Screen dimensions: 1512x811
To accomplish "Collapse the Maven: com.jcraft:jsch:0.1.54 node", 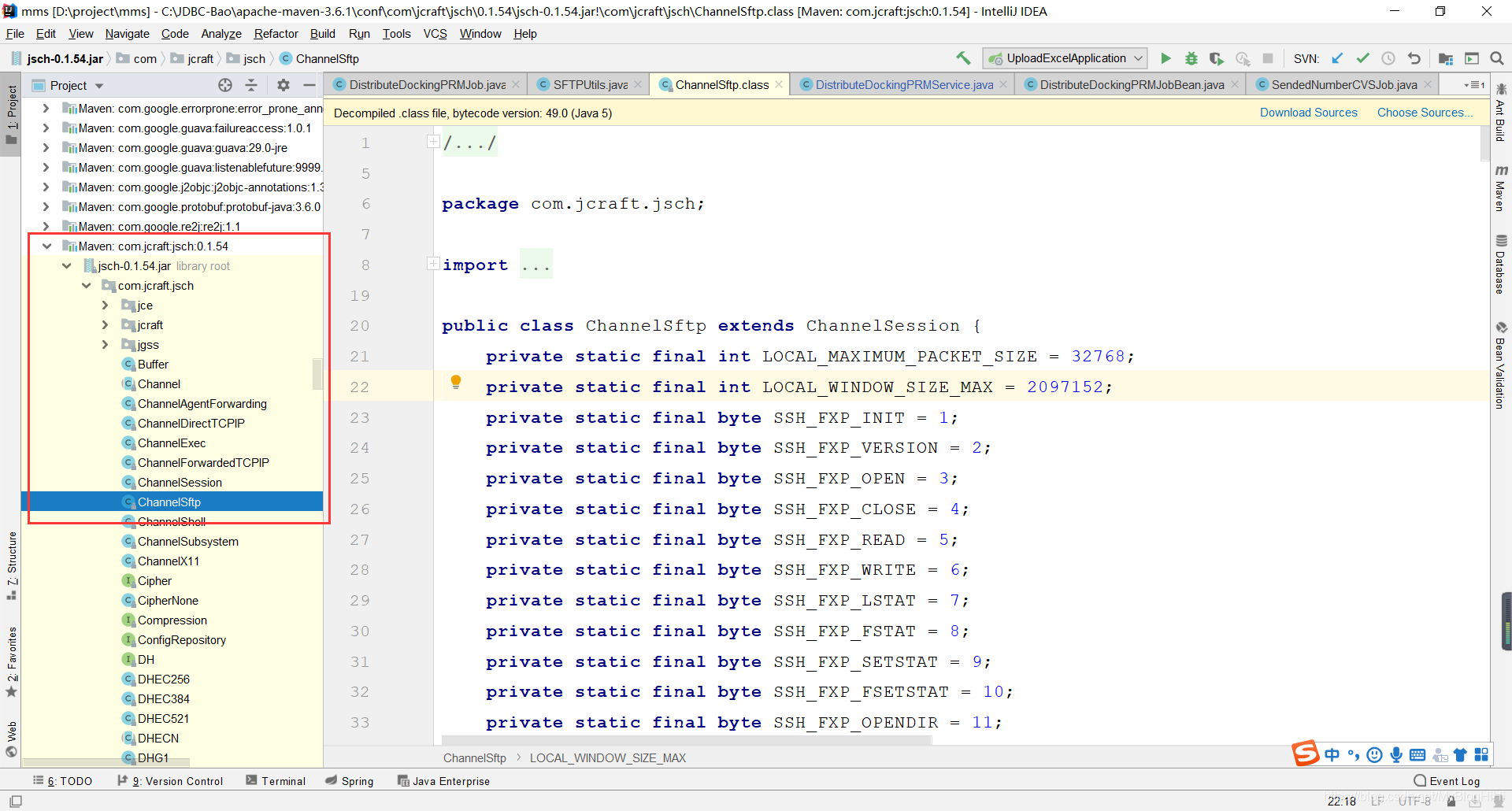I will coord(46,246).
